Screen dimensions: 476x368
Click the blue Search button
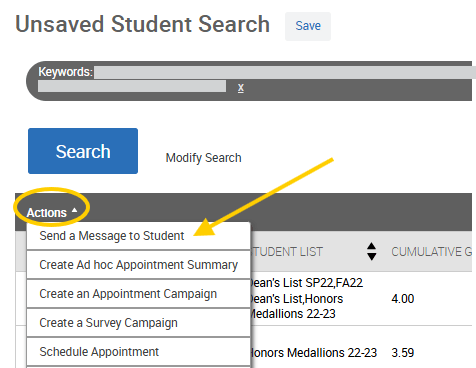[83, 151]
